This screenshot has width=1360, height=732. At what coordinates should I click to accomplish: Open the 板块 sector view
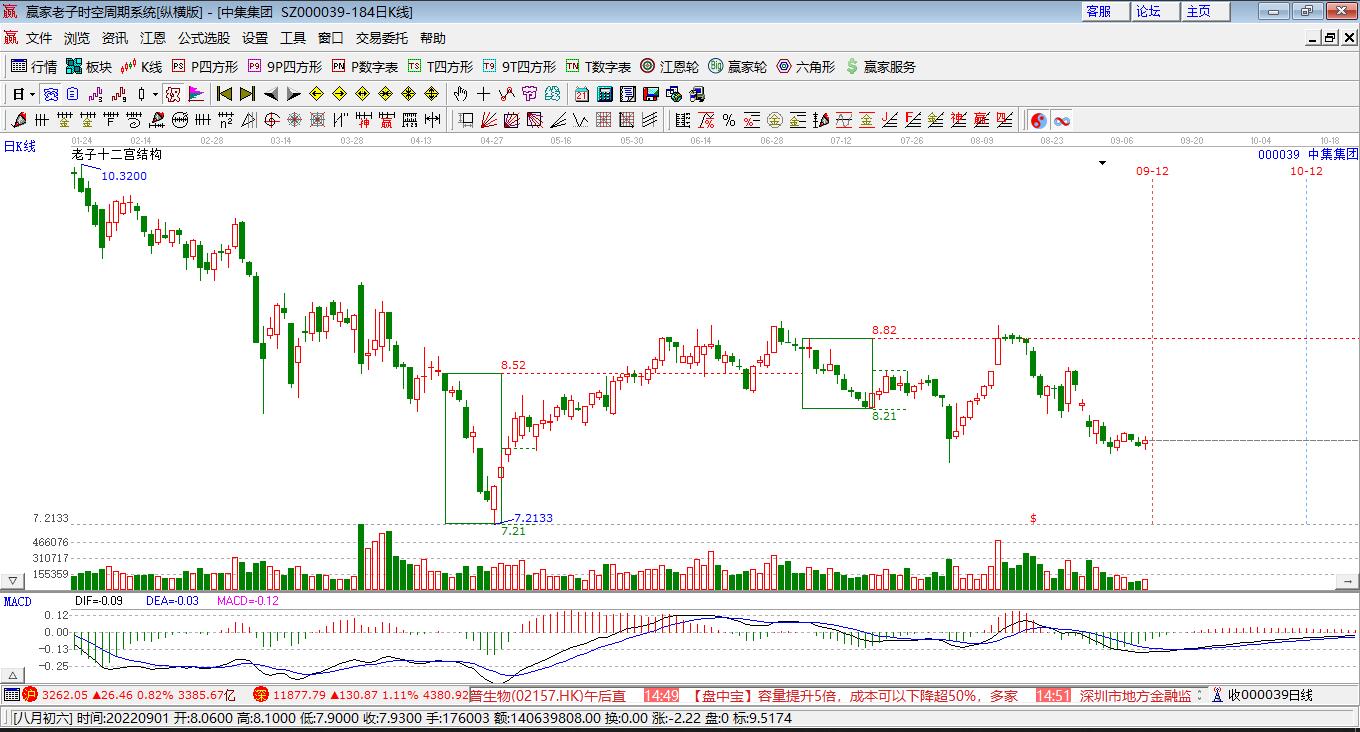point(88,67)
